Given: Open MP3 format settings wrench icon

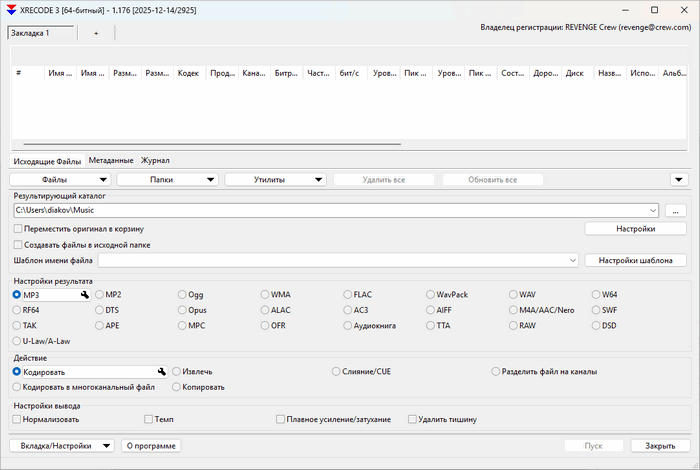Looking at the screenshot, I should click(x=85, y=295).
